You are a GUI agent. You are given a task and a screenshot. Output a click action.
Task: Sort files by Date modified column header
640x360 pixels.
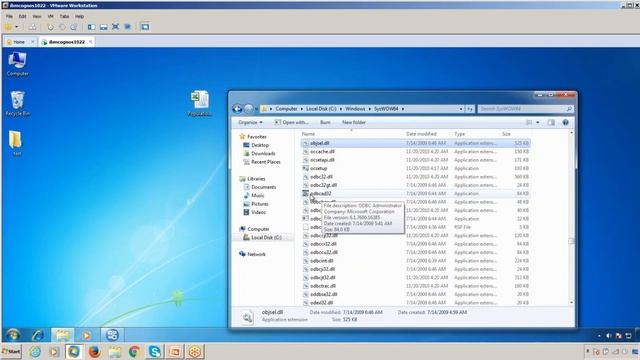(421, 134)
